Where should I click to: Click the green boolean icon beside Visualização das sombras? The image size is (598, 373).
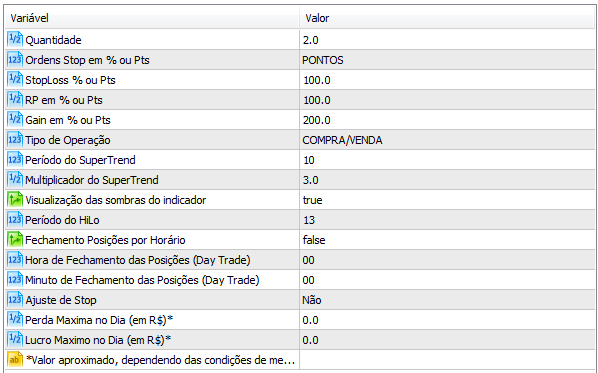[x=15, y=200]
